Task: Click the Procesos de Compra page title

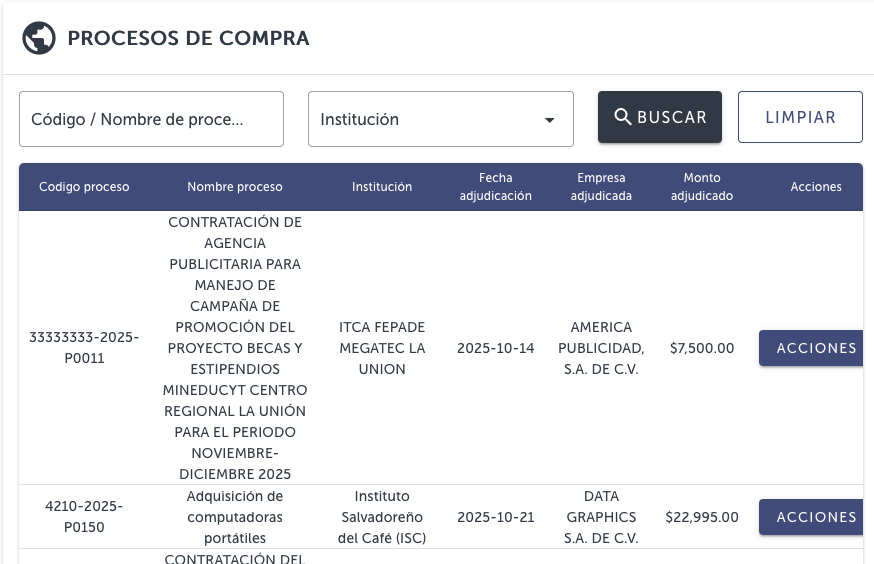Action: pos(188,39)
